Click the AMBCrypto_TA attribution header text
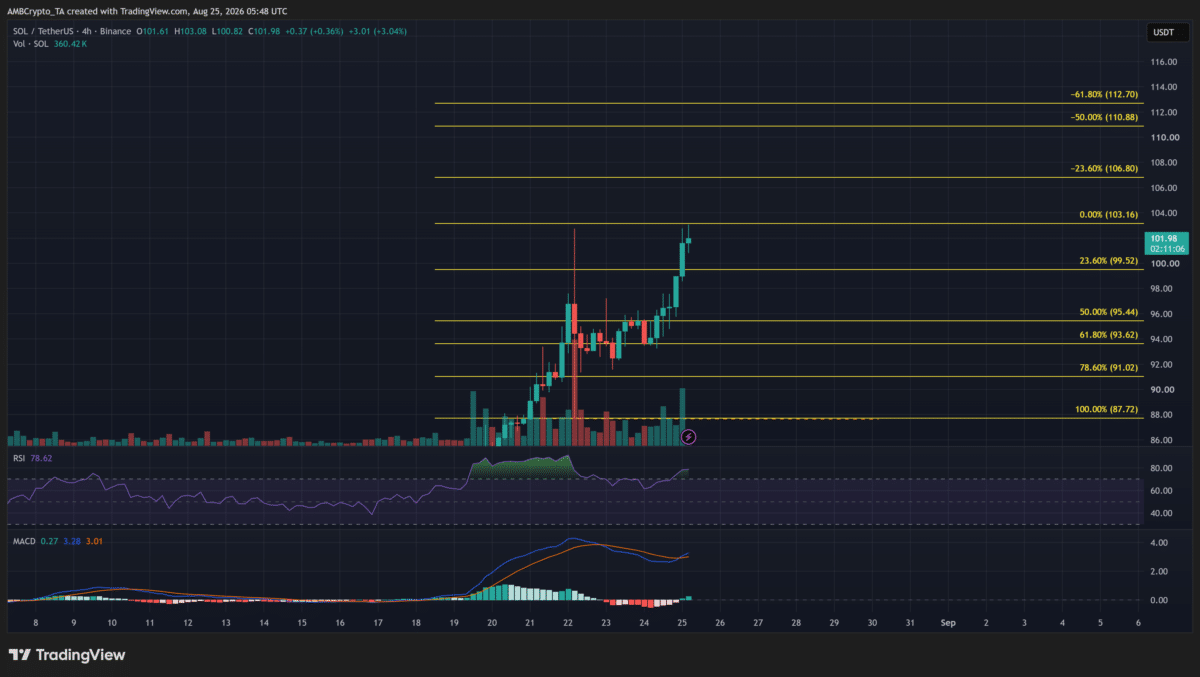The image size is (1200, 677). [x=38, y=11]
